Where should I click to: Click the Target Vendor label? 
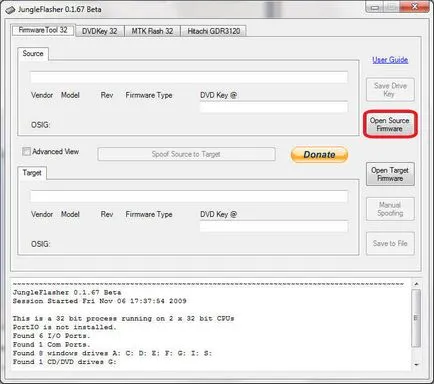coord(42,214)
